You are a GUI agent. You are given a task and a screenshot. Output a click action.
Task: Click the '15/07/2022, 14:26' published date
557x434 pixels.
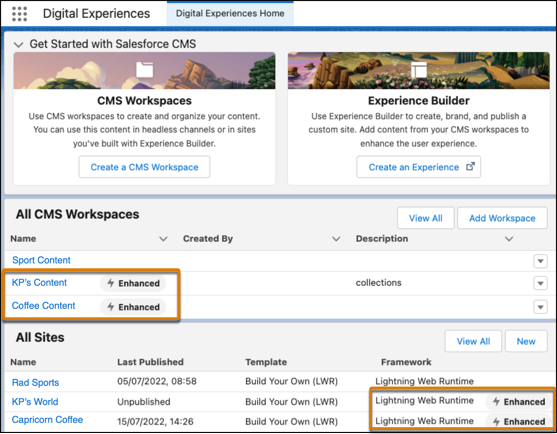point(155,422)
